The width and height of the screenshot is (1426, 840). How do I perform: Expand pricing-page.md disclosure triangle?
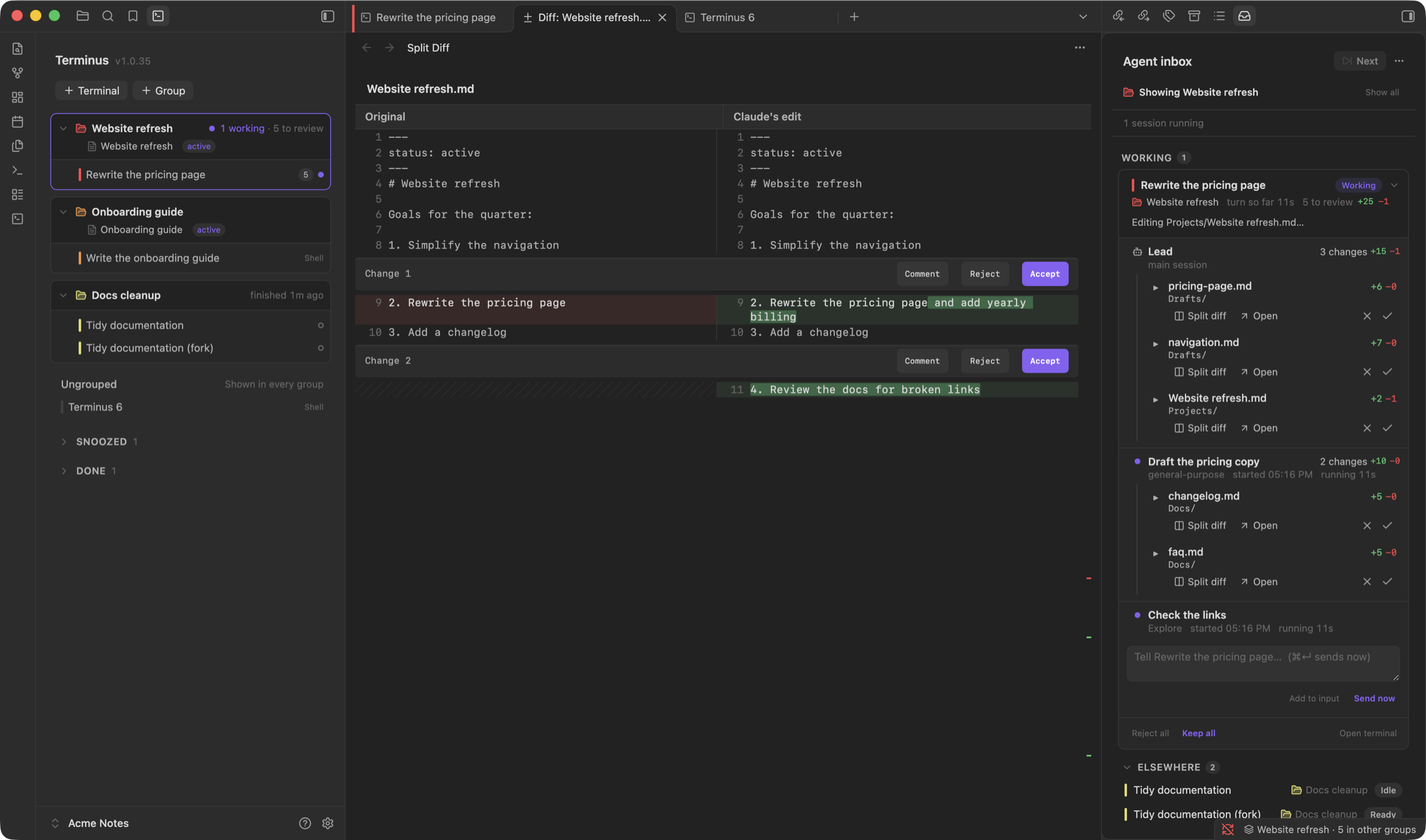(x=1155, y=288)
